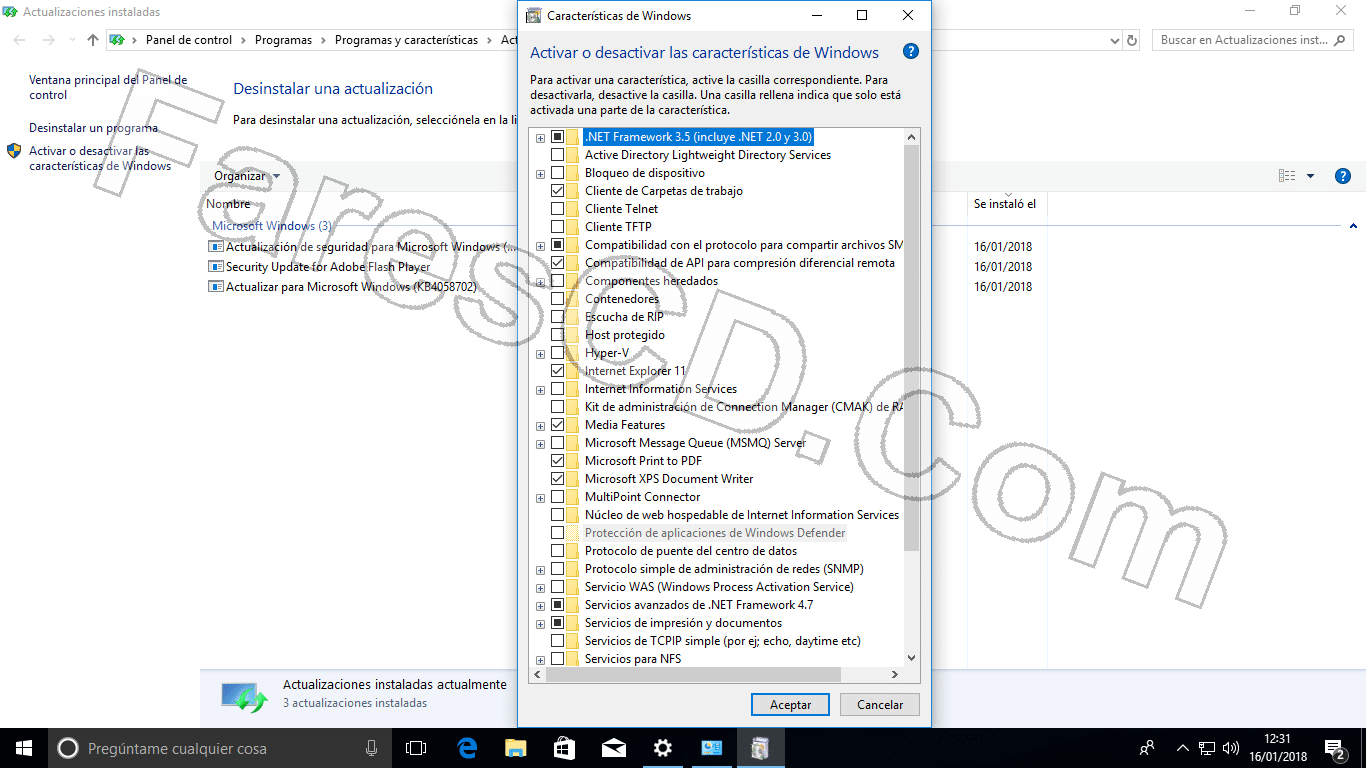Viewport: 1366px width, 768px height.
Task: Click the Control Panel taskbar icon
Action: [712, 748]
